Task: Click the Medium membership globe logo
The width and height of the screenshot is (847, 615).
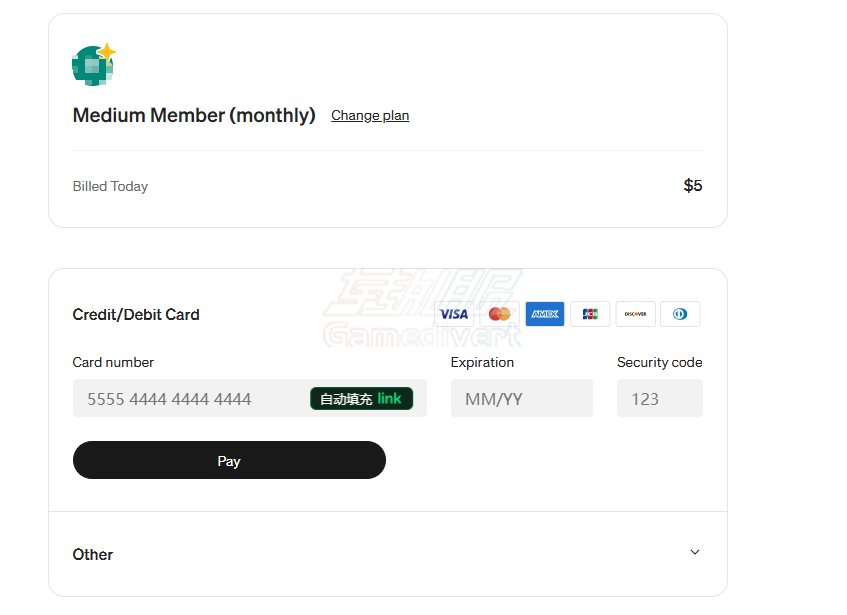Action: 92,65
